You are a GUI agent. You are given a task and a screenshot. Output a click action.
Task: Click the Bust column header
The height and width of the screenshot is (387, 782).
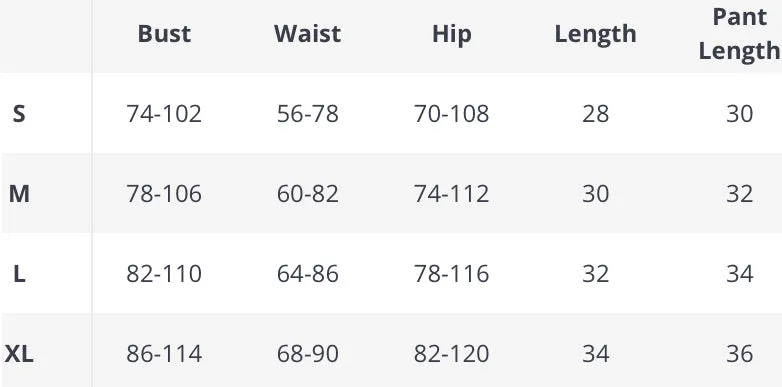point(164,34)
